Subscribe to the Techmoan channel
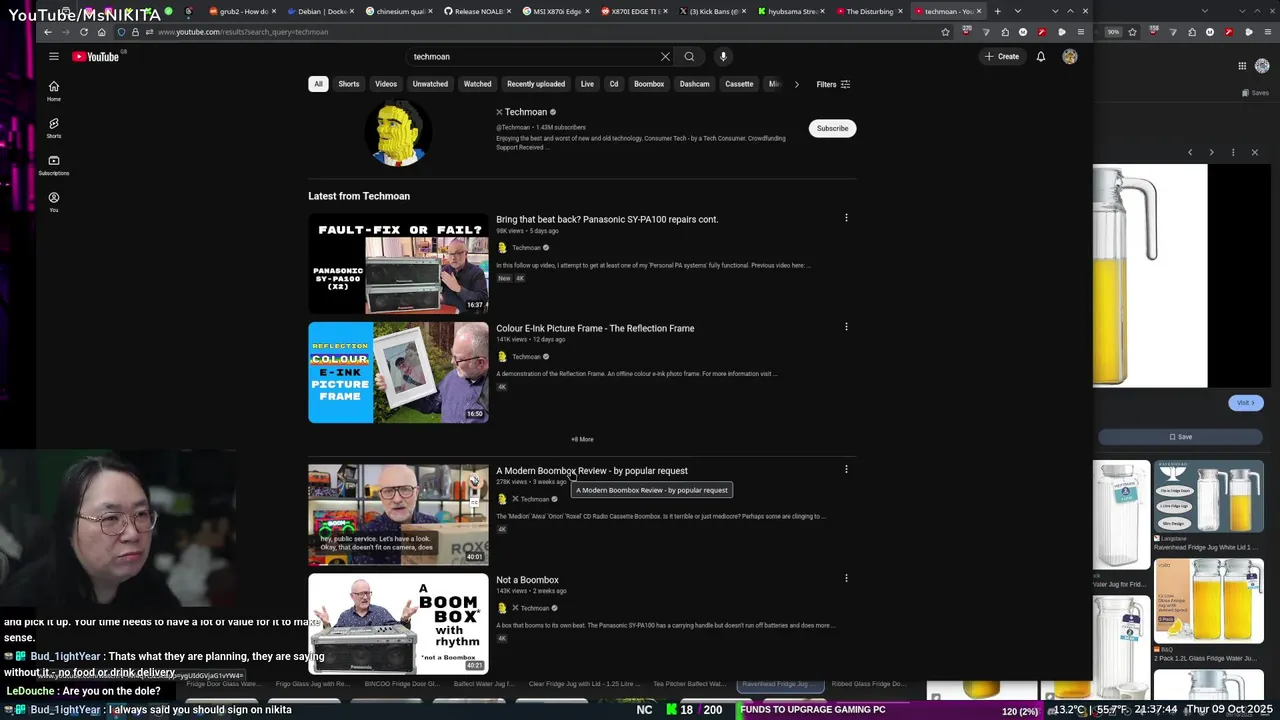The image size is (1280, 720). [x=832, y=128]
